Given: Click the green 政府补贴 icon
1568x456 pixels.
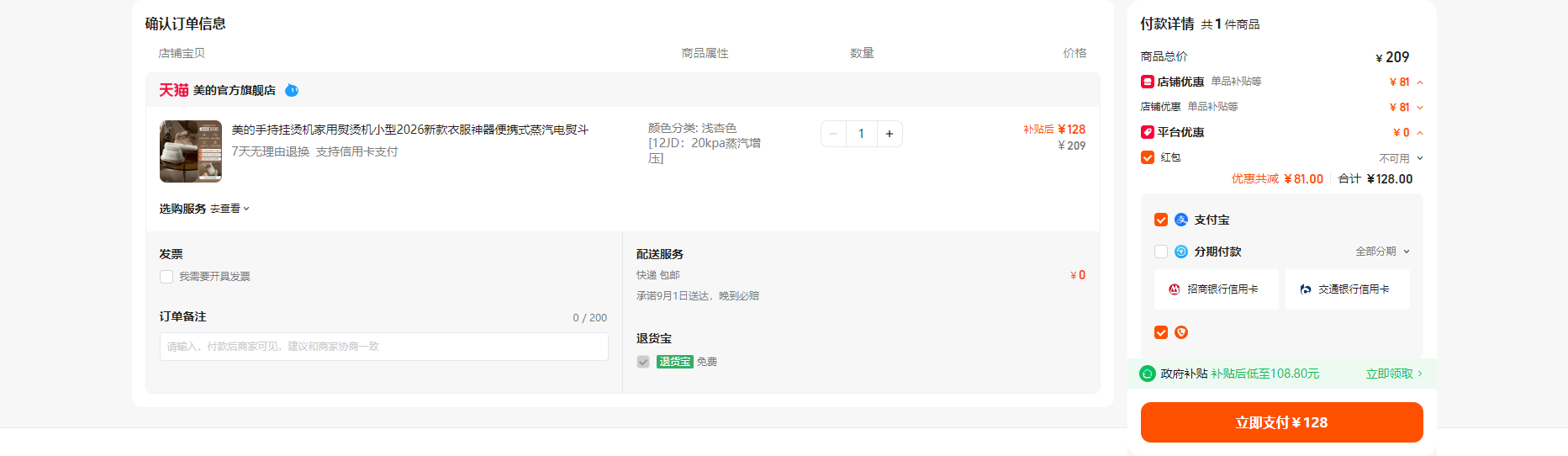Looking at the screenshot, I should click(x=1148, y=374).
